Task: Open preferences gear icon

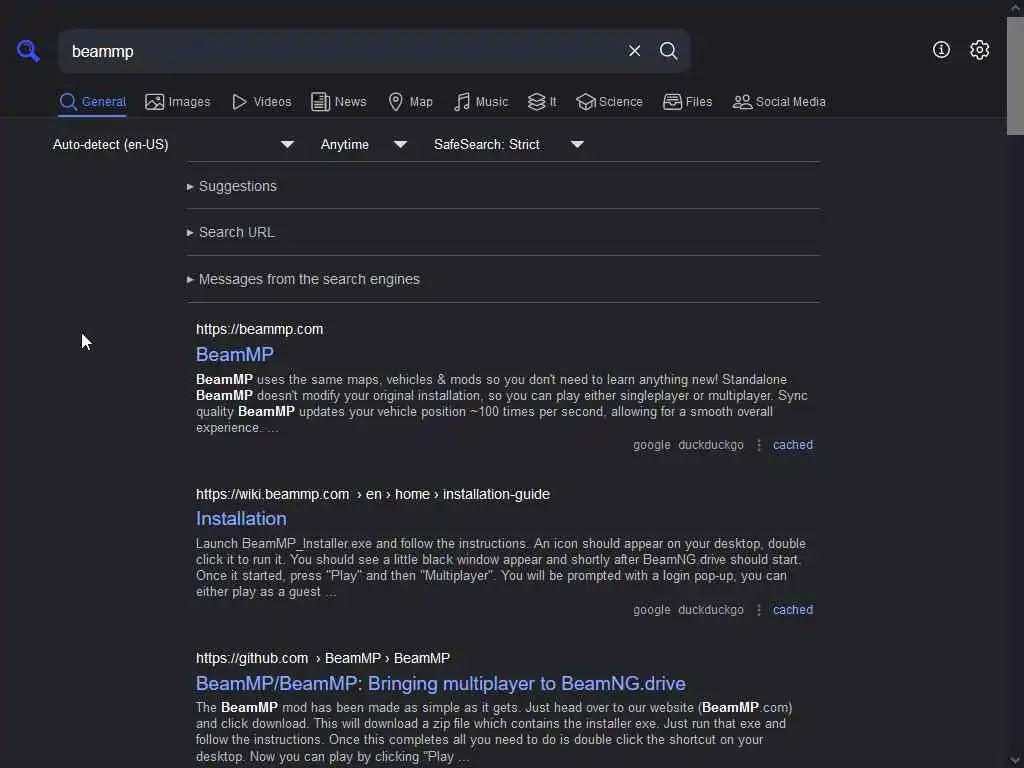Action: (979, 50)
